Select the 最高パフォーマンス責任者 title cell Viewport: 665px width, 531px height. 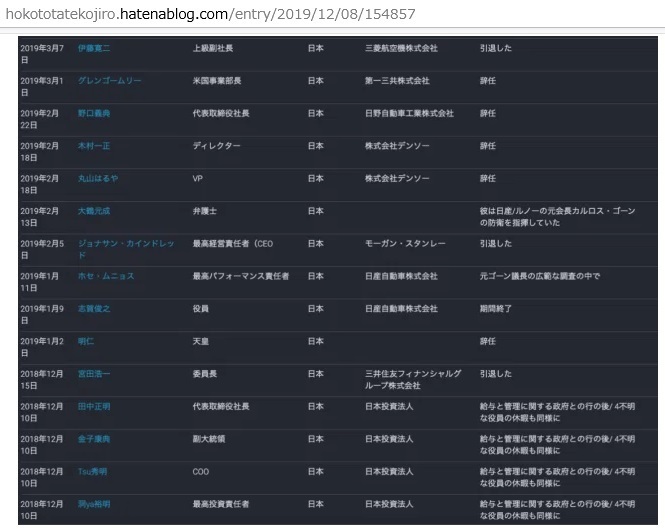241,277
